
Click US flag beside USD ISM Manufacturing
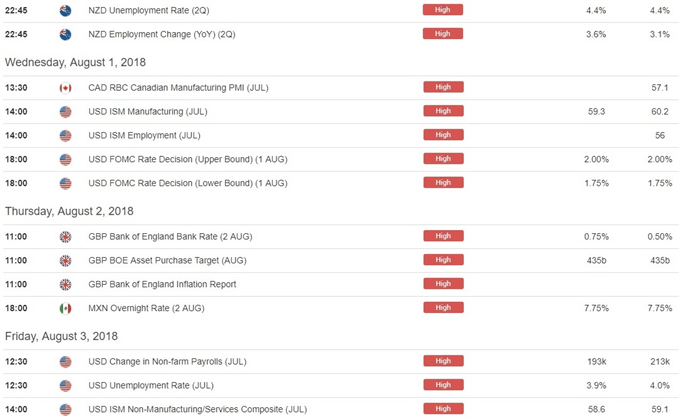click(65, 112)
